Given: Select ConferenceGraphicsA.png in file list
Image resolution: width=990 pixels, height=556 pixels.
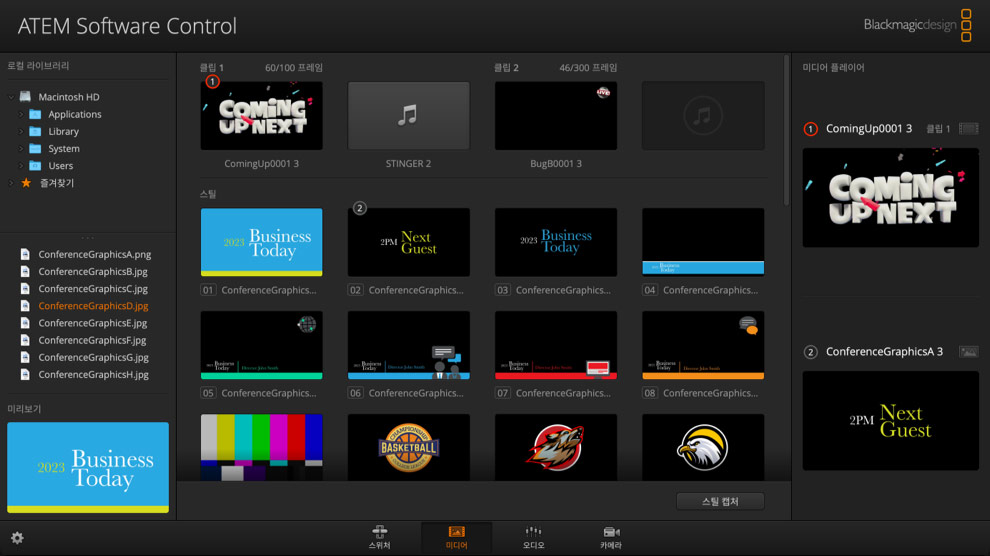Looking at the screenshot, I should click(94, 255).
